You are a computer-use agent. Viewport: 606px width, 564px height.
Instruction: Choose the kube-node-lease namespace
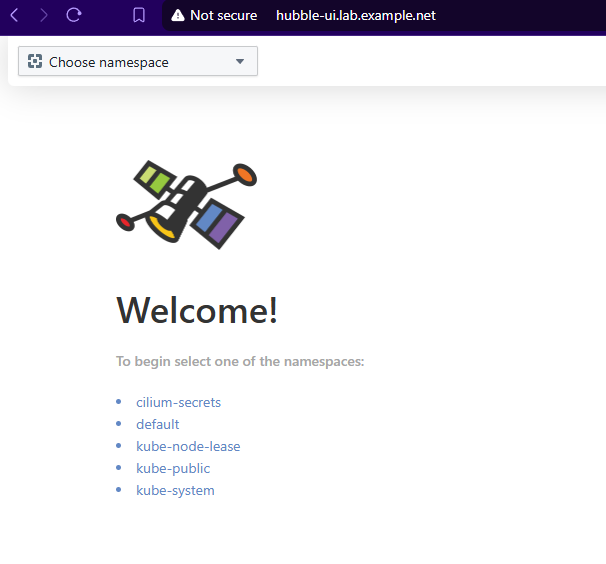[x=188, y=446]
